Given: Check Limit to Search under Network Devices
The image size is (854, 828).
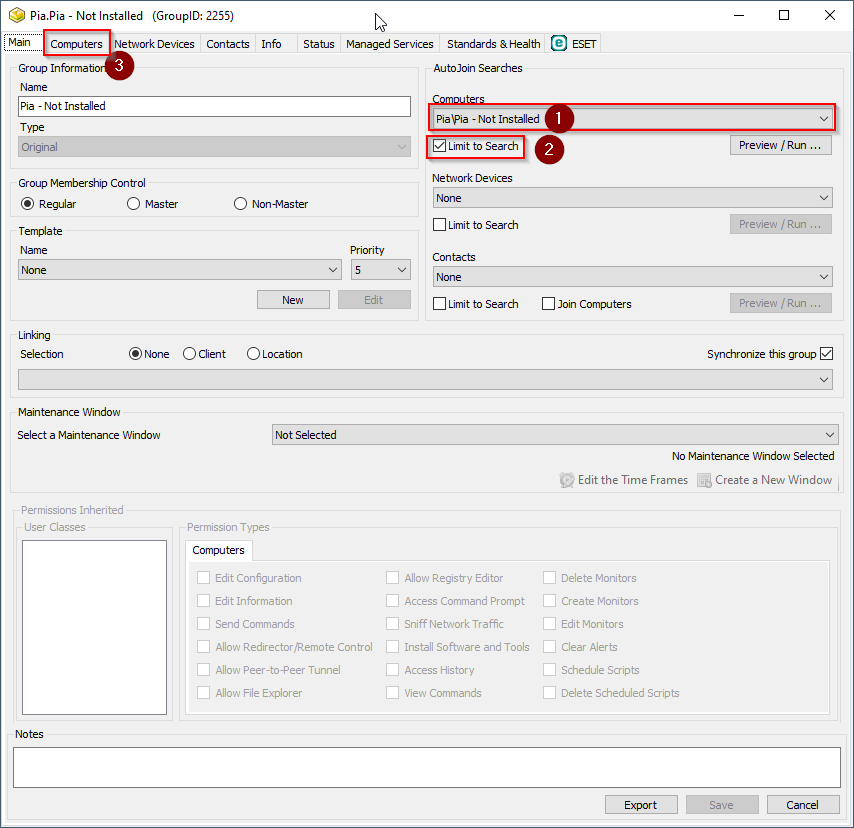Looking at the screenshot, I should (x=440, y=224).
